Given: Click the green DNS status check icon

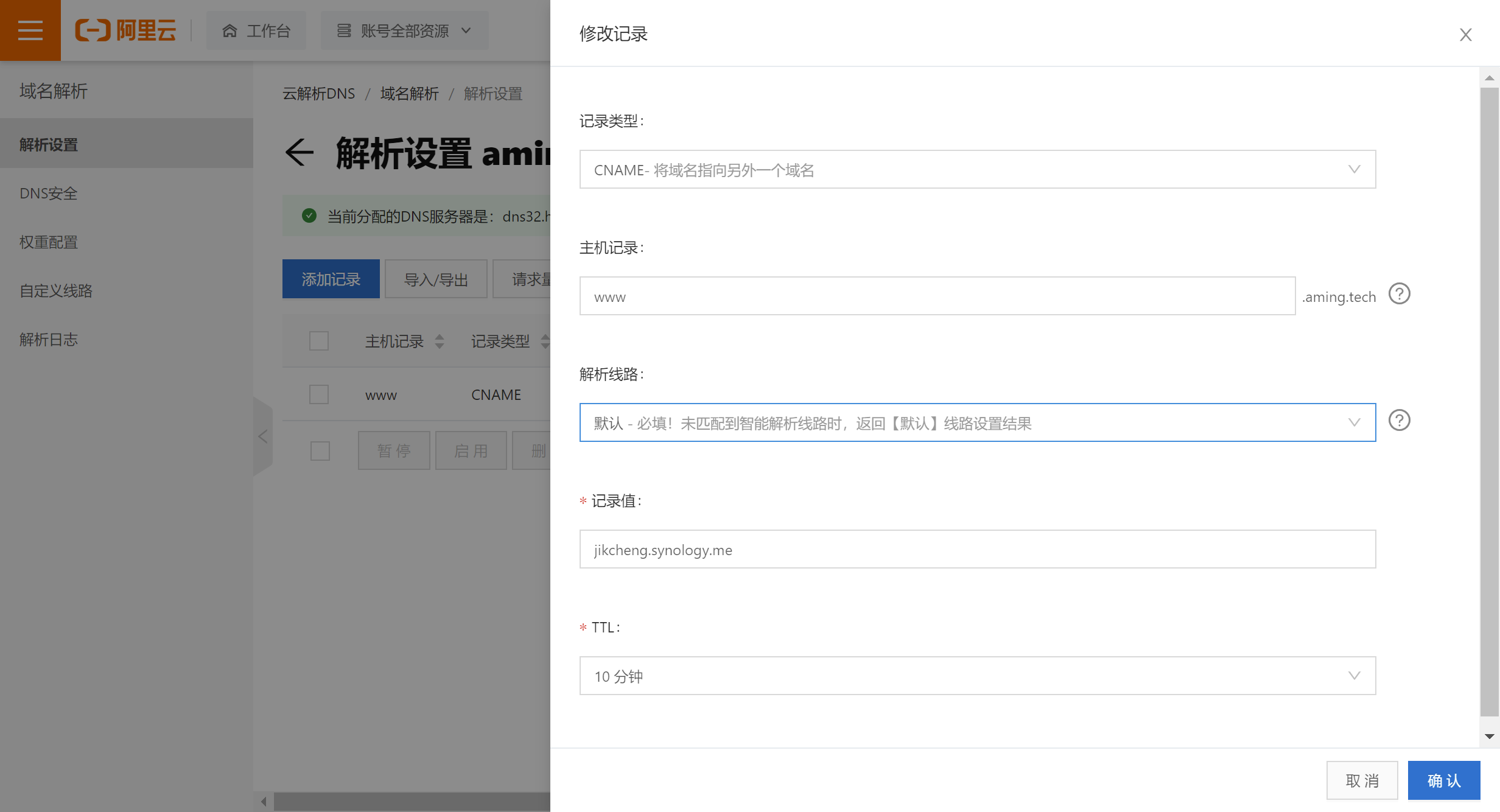Looking at the screenshot, I should 309,215.
